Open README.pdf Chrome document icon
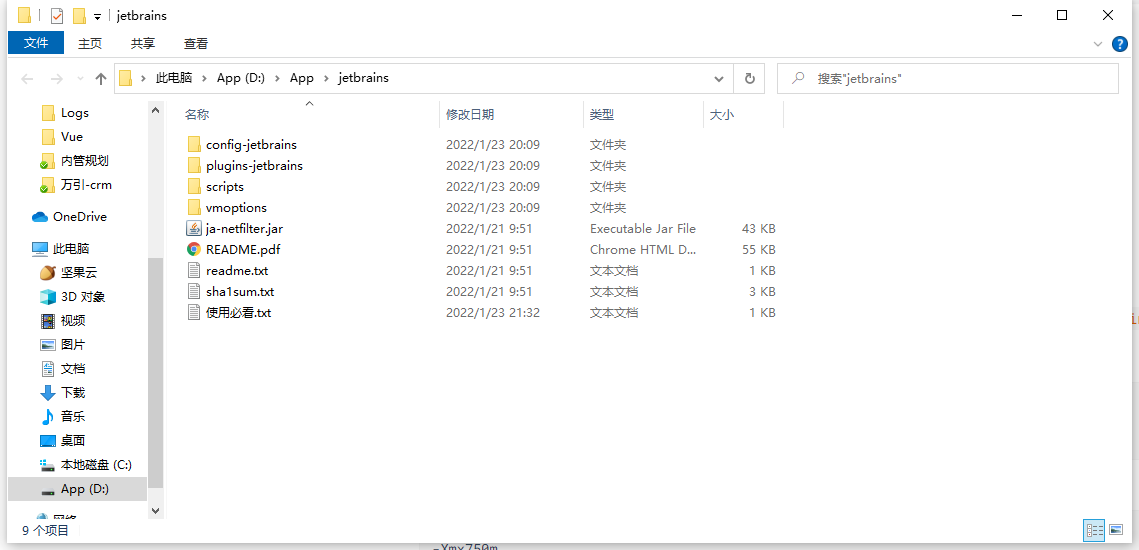 point(194,250)
